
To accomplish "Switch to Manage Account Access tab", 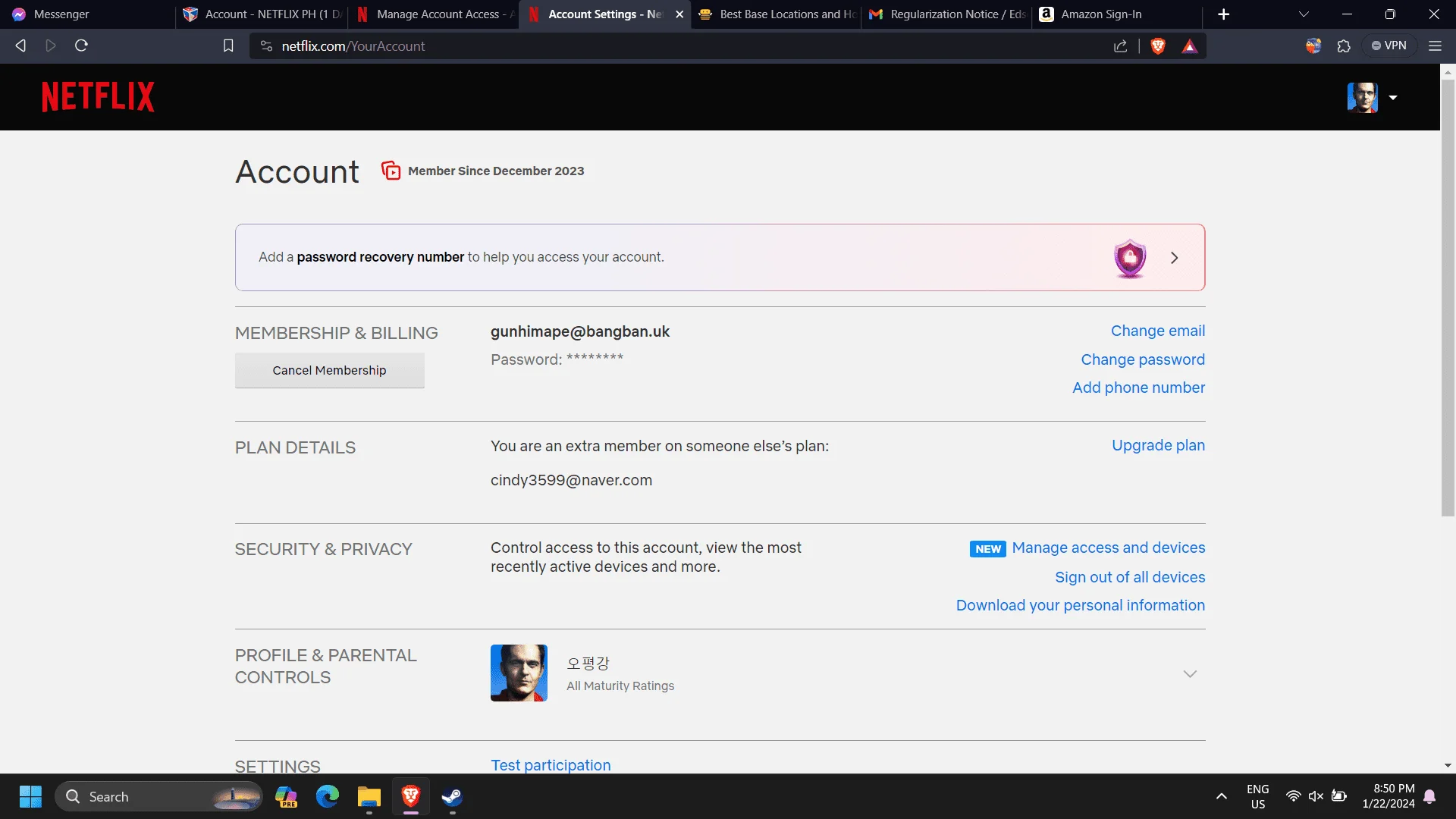I will (x=434, y=14).
